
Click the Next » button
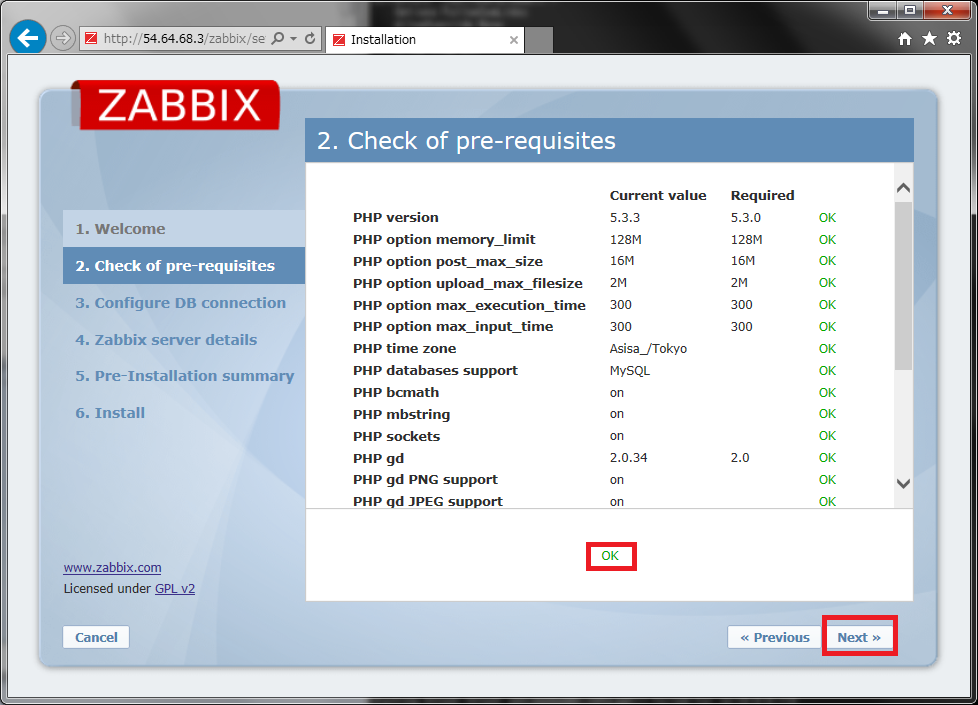click(859, 637)
